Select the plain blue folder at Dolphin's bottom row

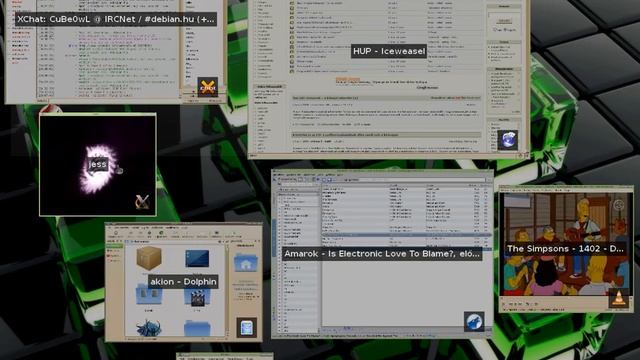[x=197, y=329]
